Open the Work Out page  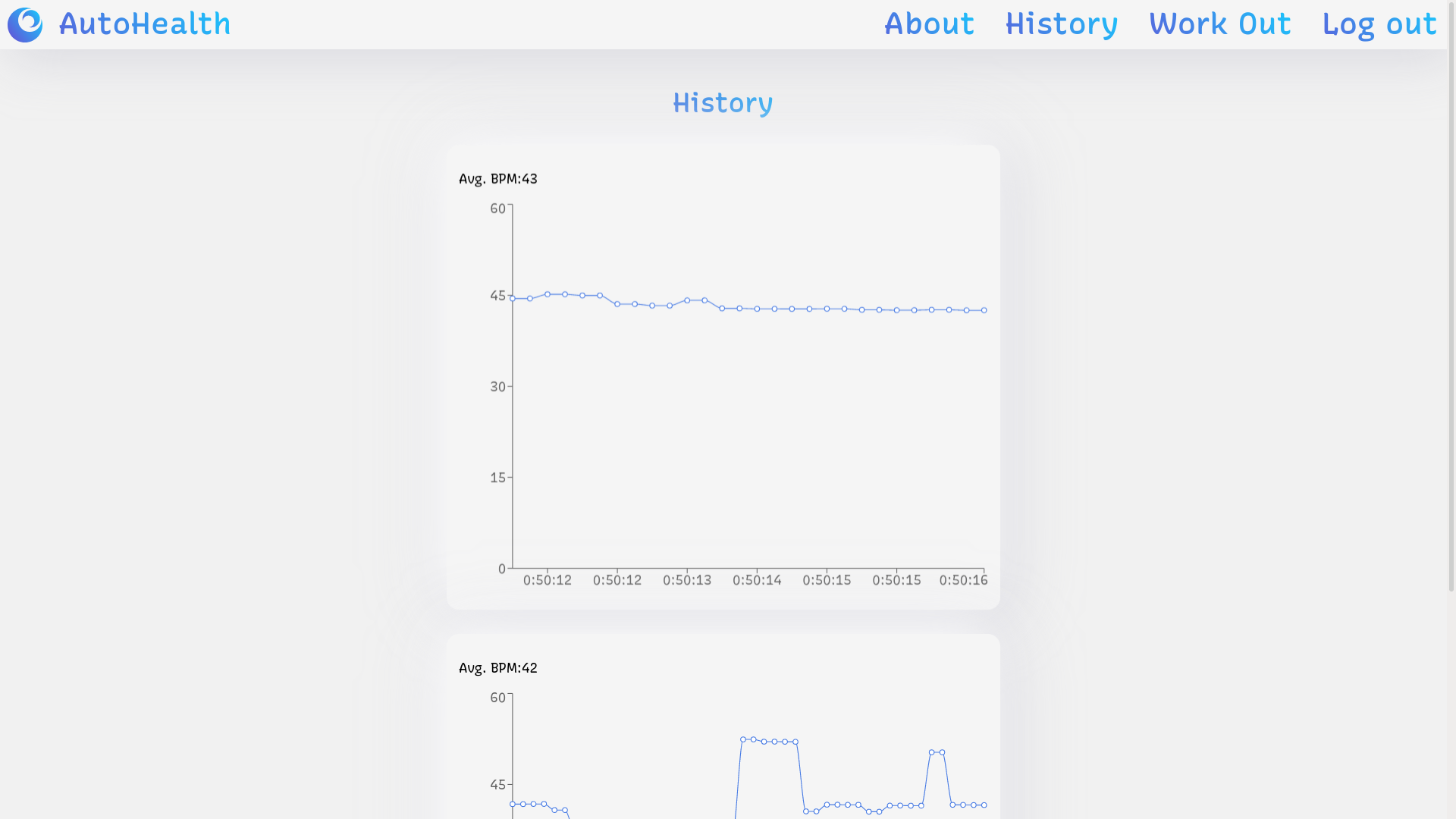point(1219,24)
